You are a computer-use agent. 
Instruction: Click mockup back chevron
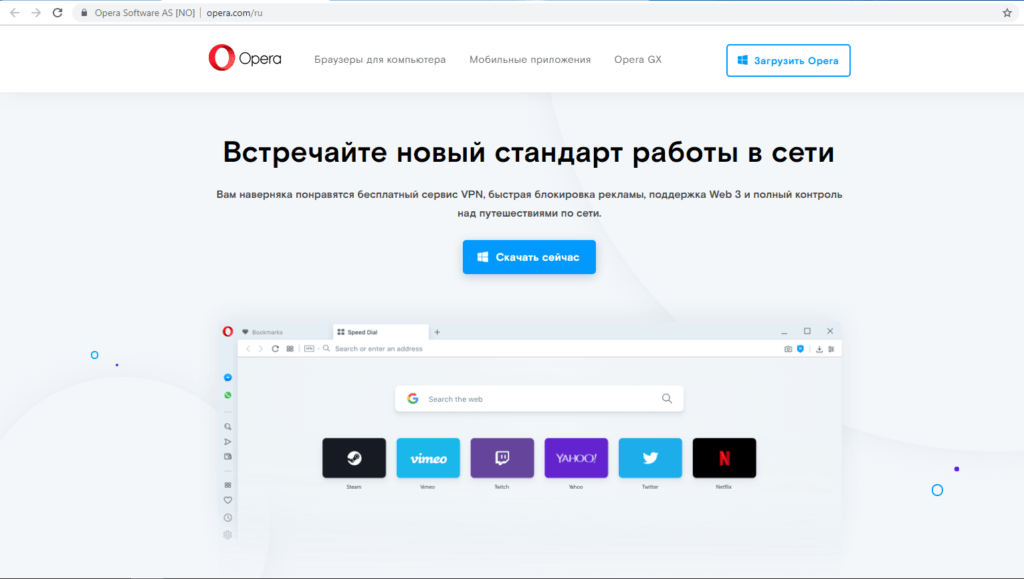point(248,349)
